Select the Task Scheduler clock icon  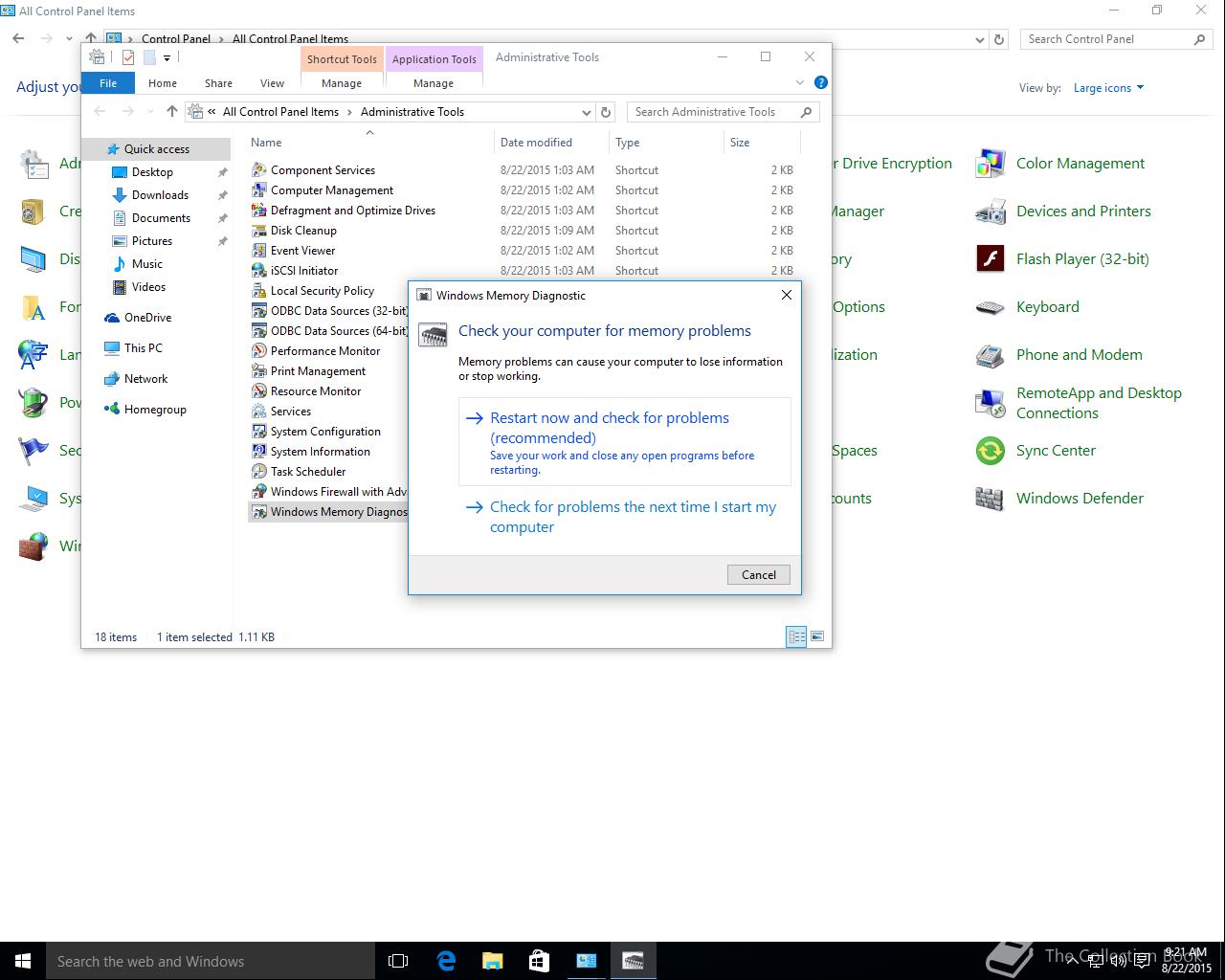[x=258, y=472]
